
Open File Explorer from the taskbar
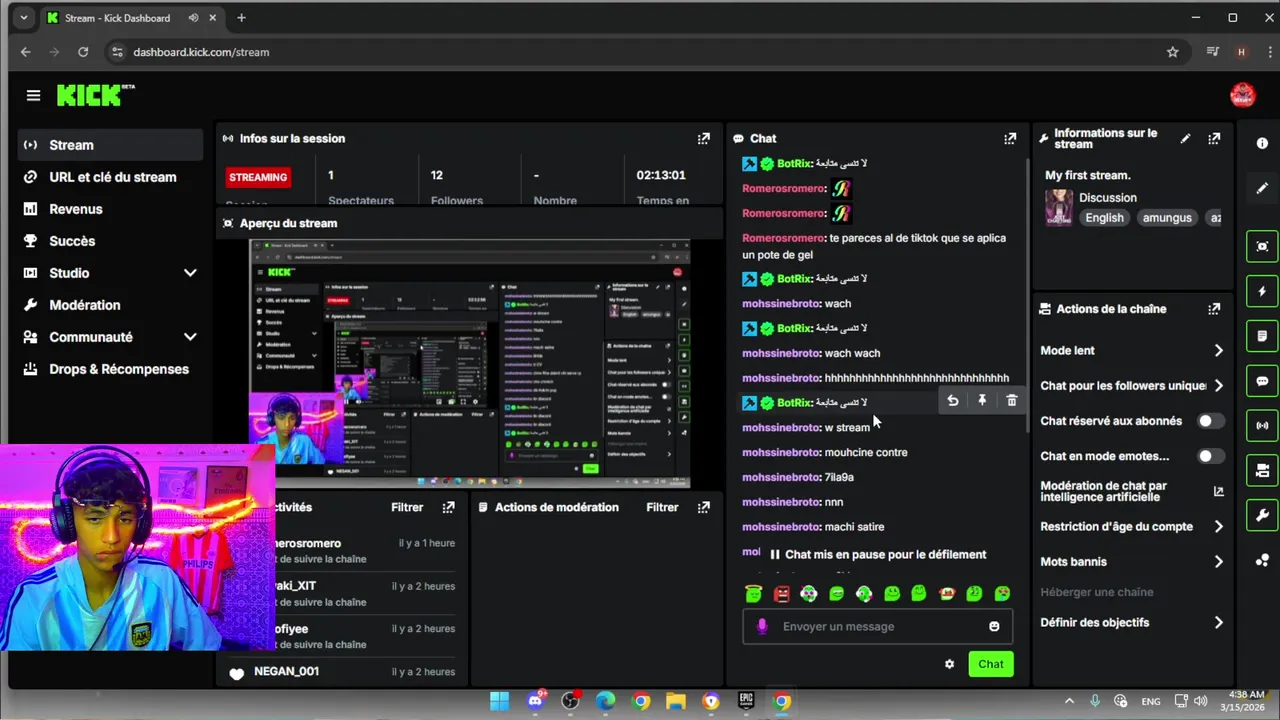click(676, 701)
